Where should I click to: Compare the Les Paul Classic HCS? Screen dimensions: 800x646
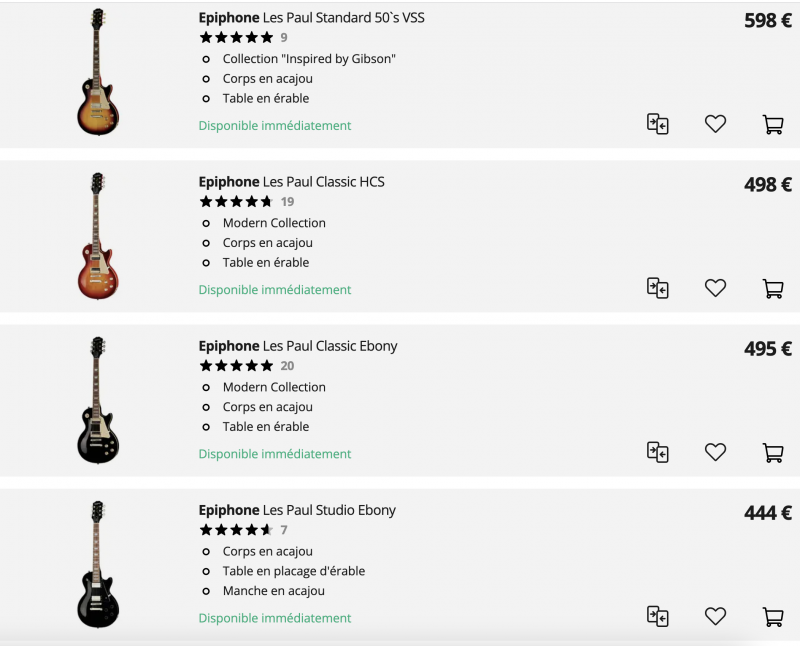(657, 288)
